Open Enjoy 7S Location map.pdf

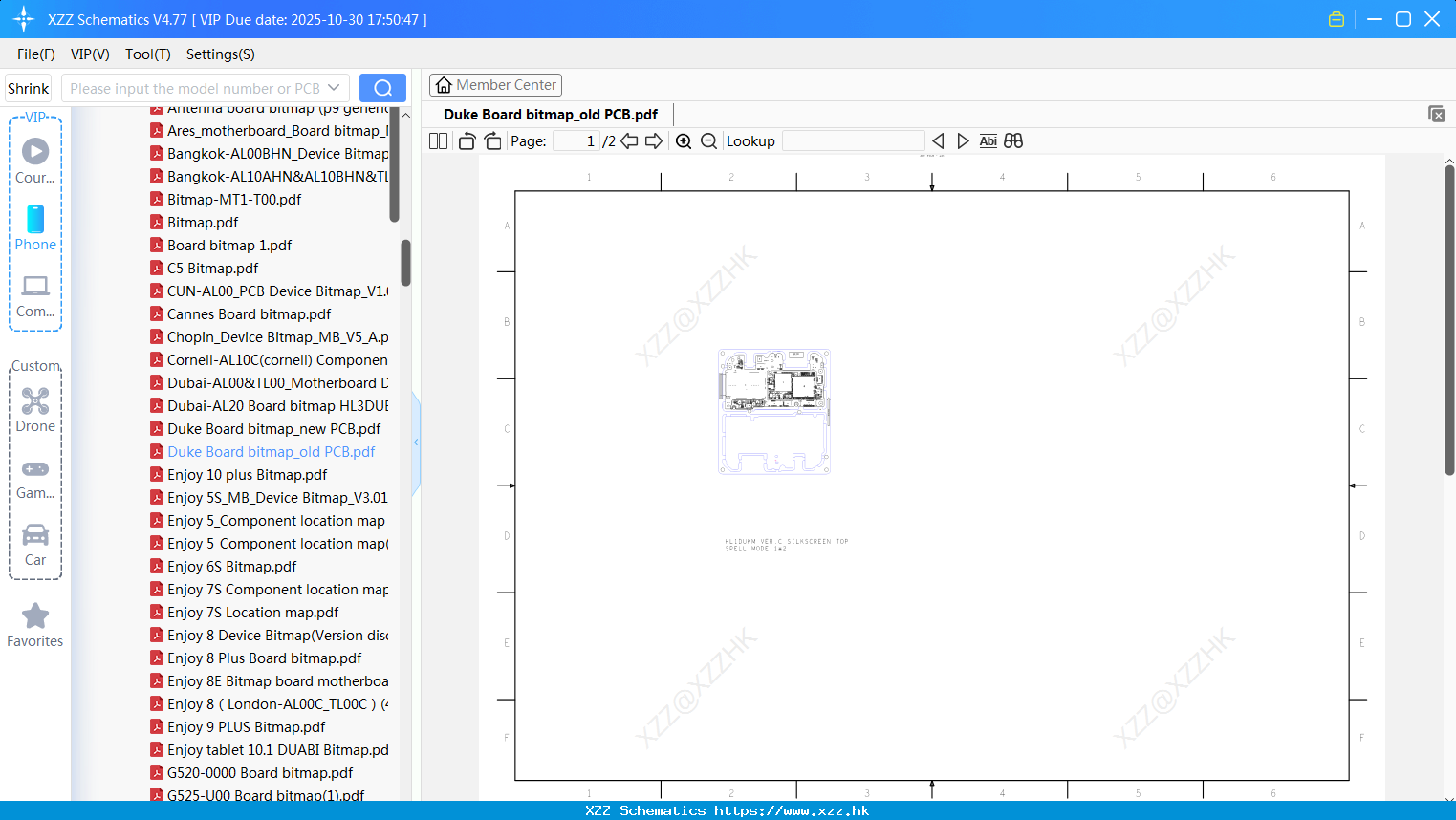245,613
